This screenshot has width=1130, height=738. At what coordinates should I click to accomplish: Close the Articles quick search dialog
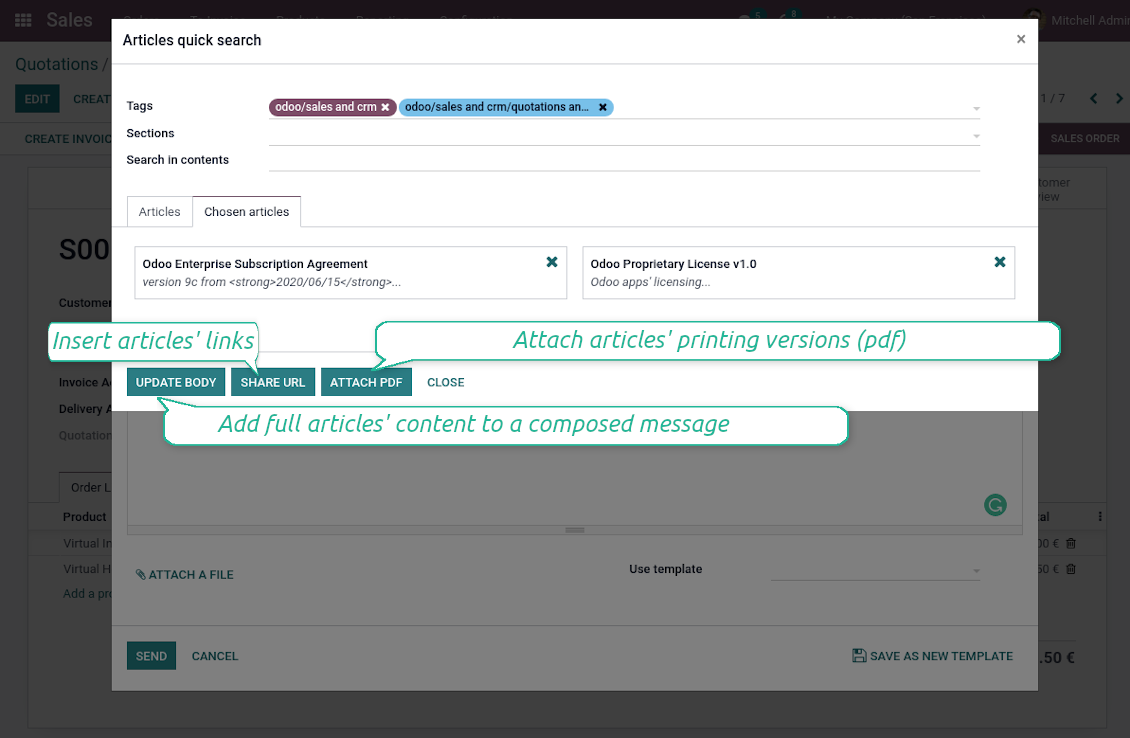point(1020,40)
